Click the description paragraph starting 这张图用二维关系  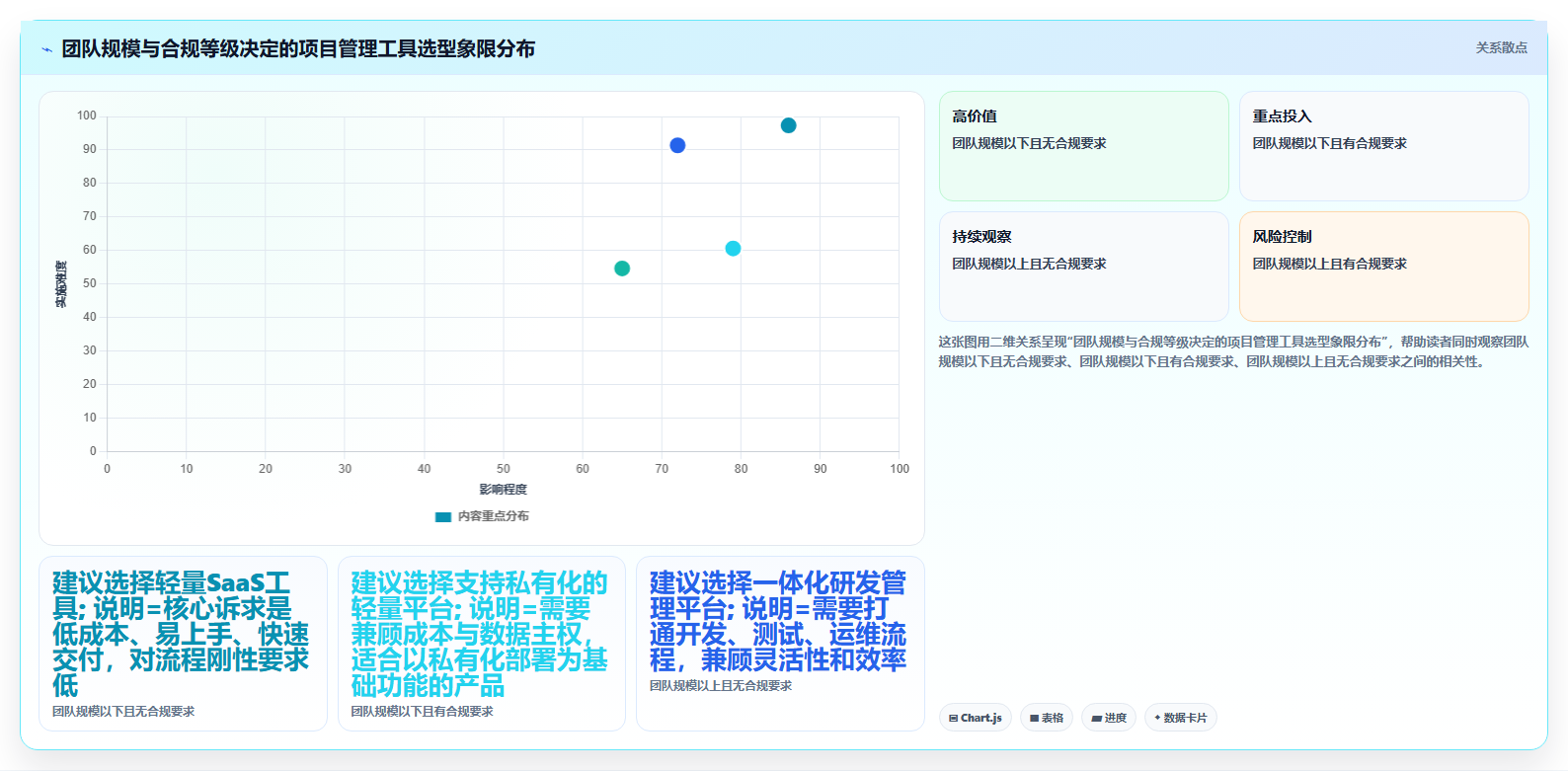[1233, 351]
